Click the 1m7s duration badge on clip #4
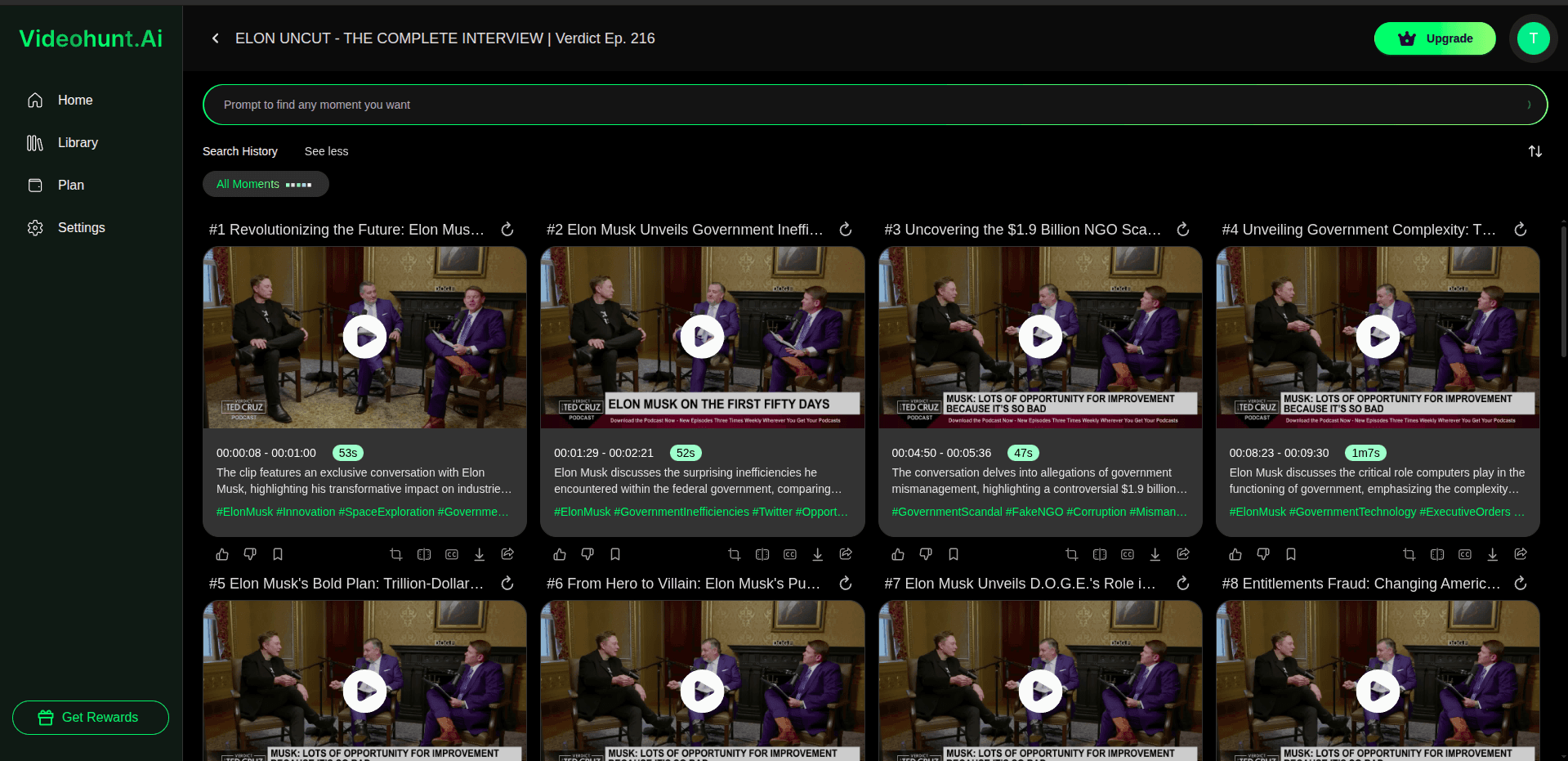The height and width of the screenshot is (761, 1568). 1365,453
